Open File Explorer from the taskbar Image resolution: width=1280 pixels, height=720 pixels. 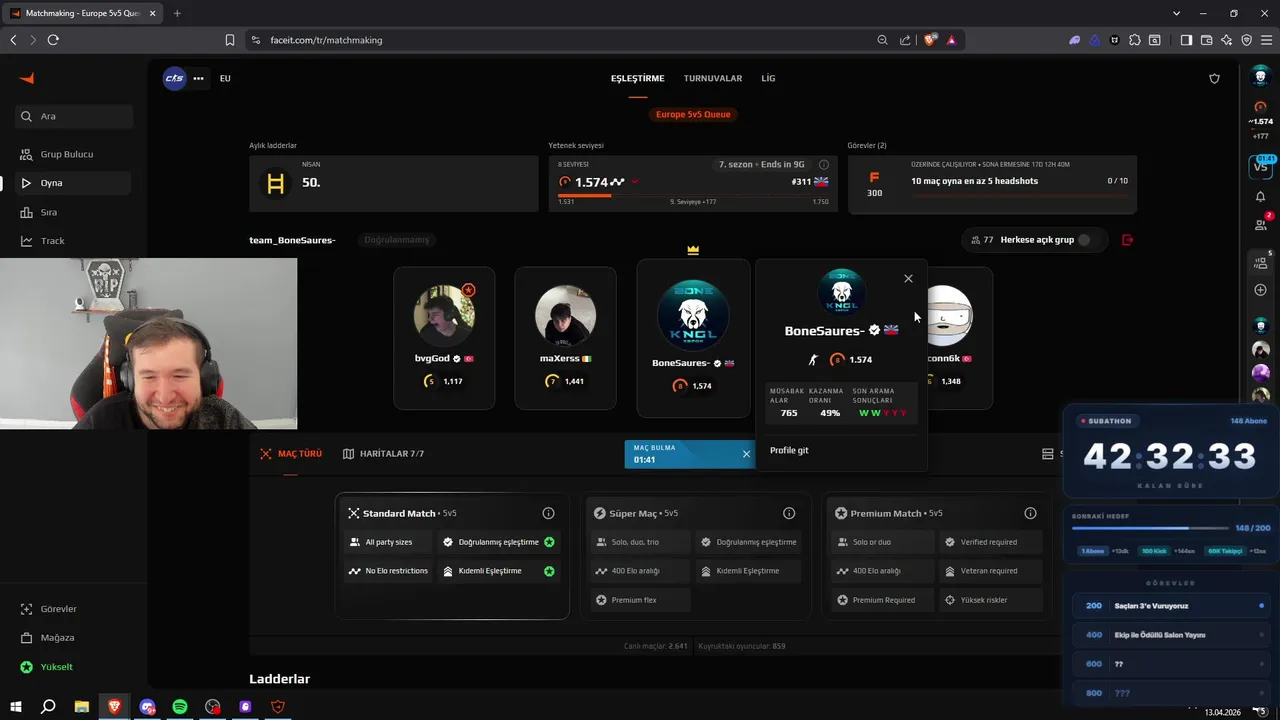pyautogui.click(x=81, y=707)
